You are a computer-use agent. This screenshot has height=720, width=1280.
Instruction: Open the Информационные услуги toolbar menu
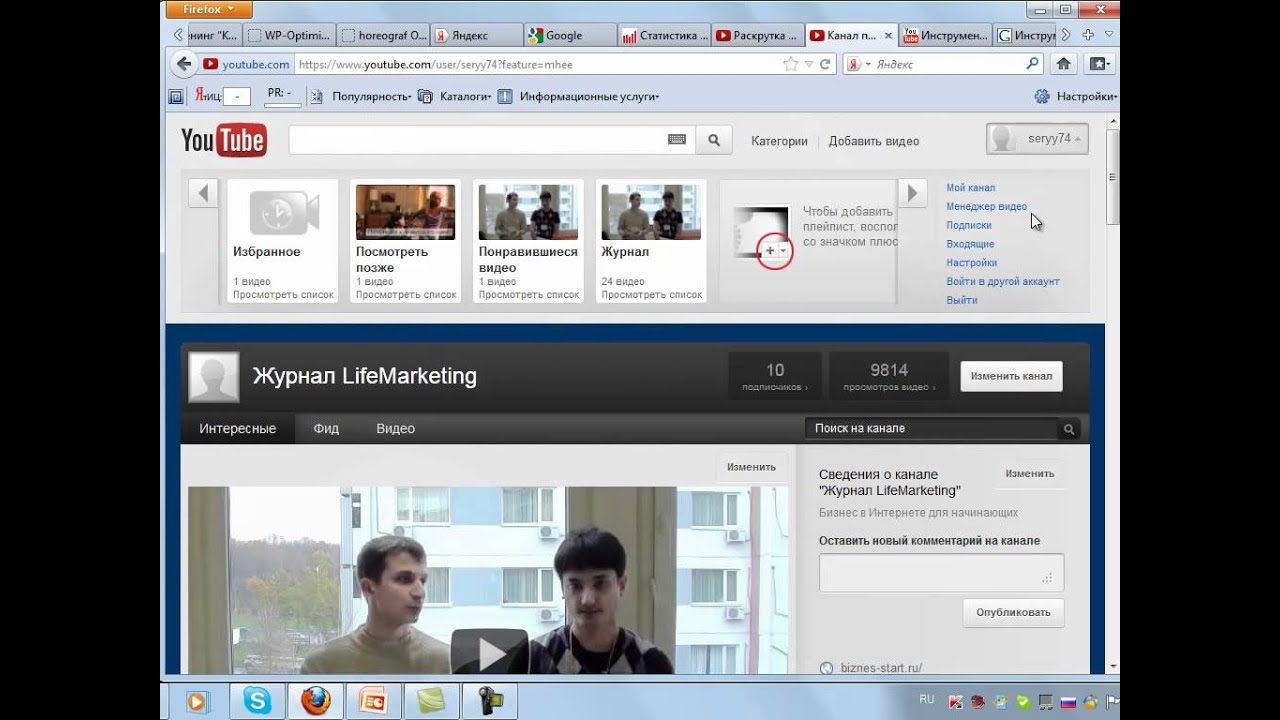coord(579,97)
